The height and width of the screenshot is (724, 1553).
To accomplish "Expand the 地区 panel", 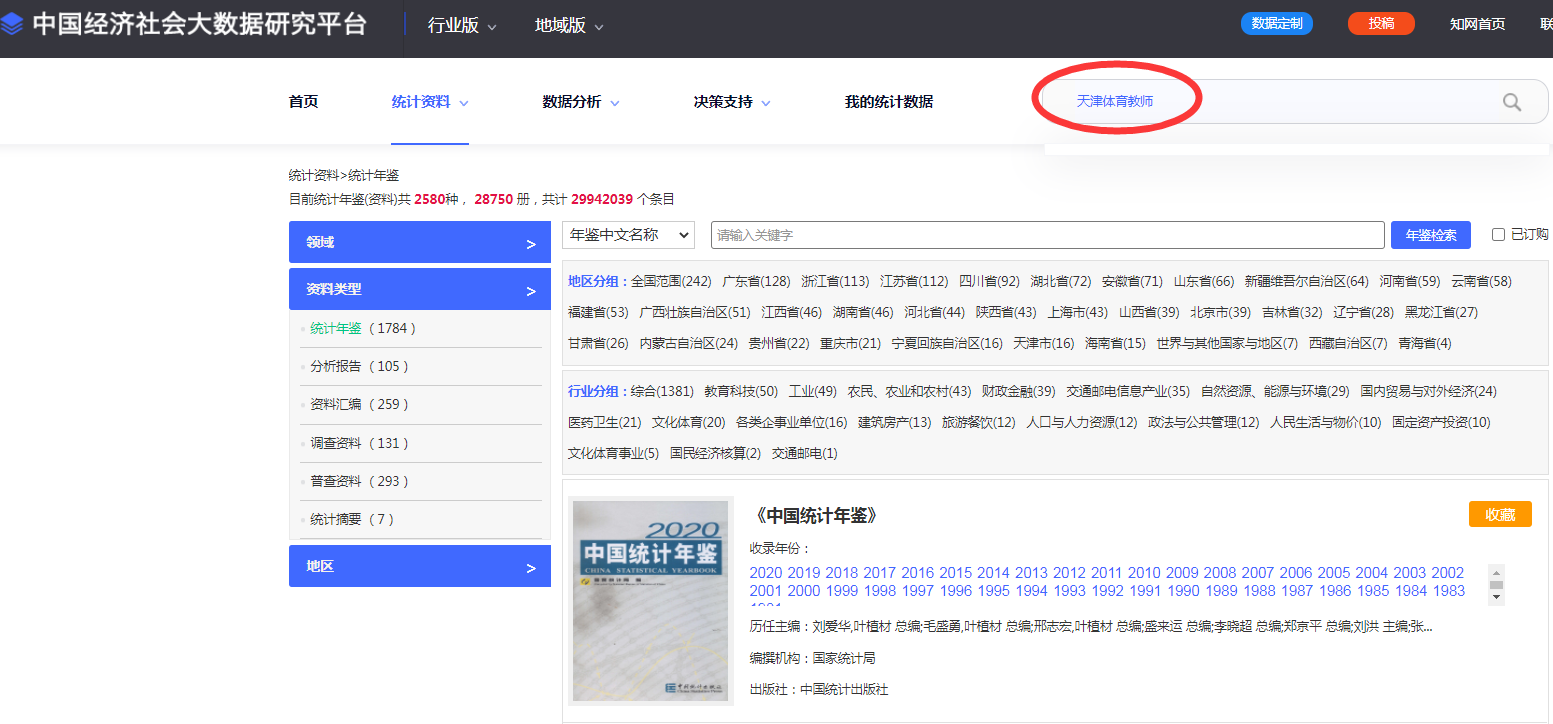I will (x=419, y=566).
